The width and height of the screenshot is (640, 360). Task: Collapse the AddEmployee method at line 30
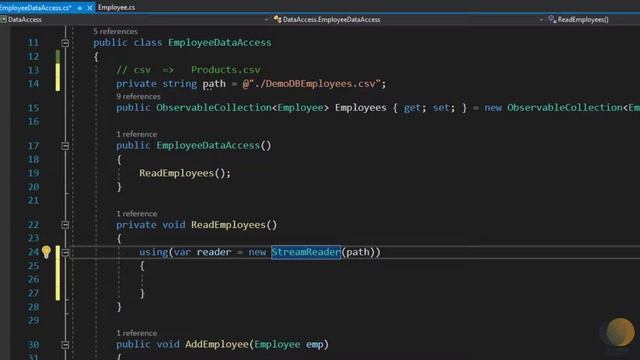pyautogui.click(x=65, y=345)
